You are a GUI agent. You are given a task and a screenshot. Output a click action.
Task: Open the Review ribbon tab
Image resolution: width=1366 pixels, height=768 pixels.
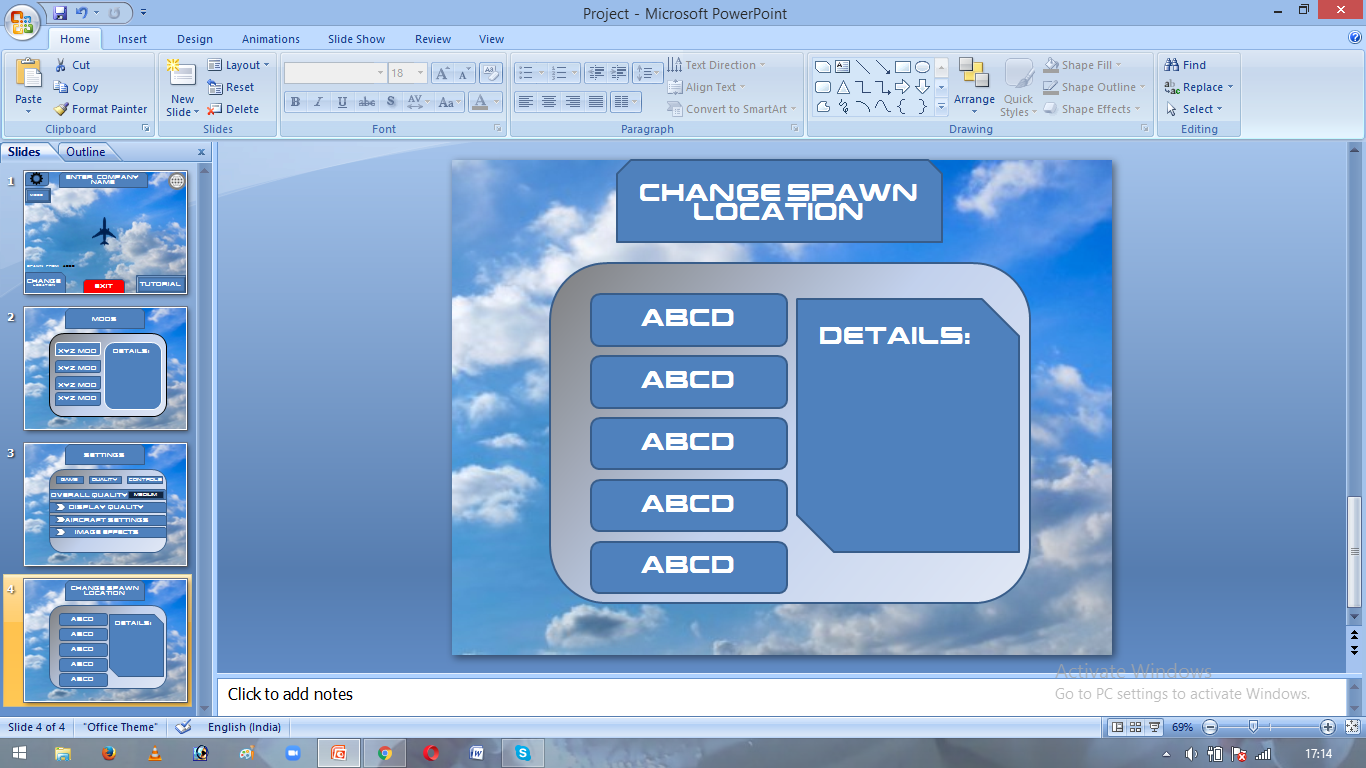[433, 39]
